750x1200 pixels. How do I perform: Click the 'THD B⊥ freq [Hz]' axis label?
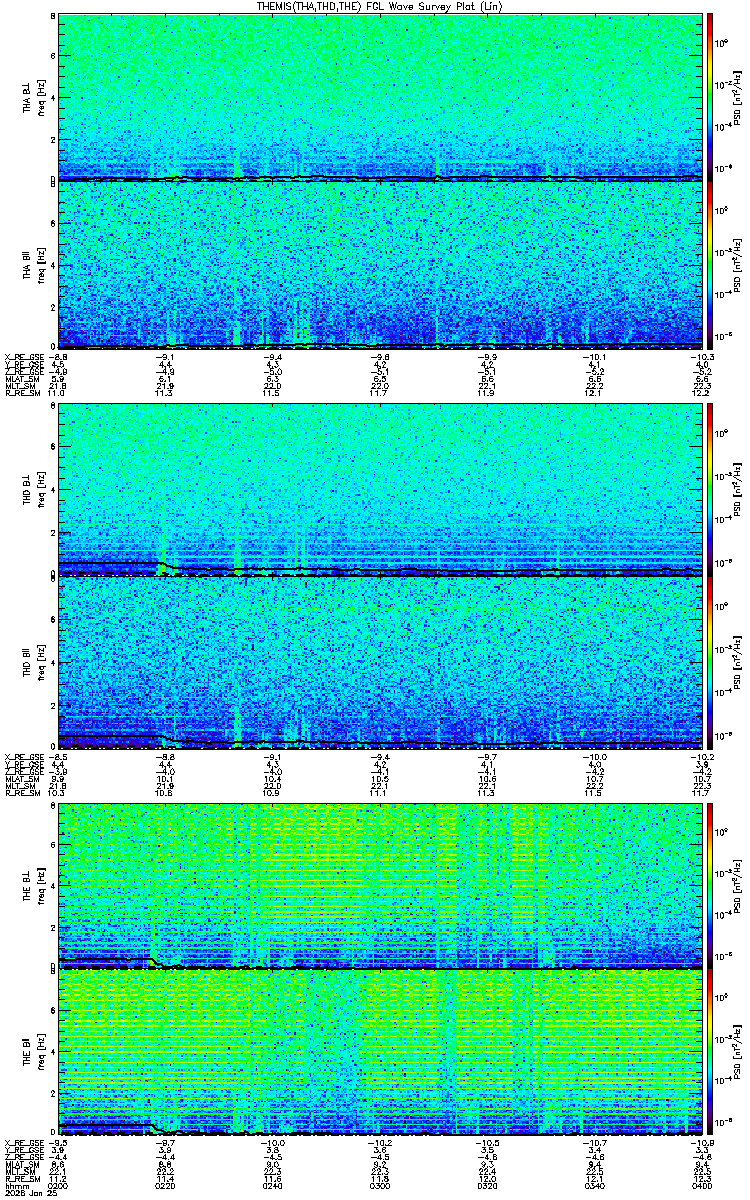point(33,490)
